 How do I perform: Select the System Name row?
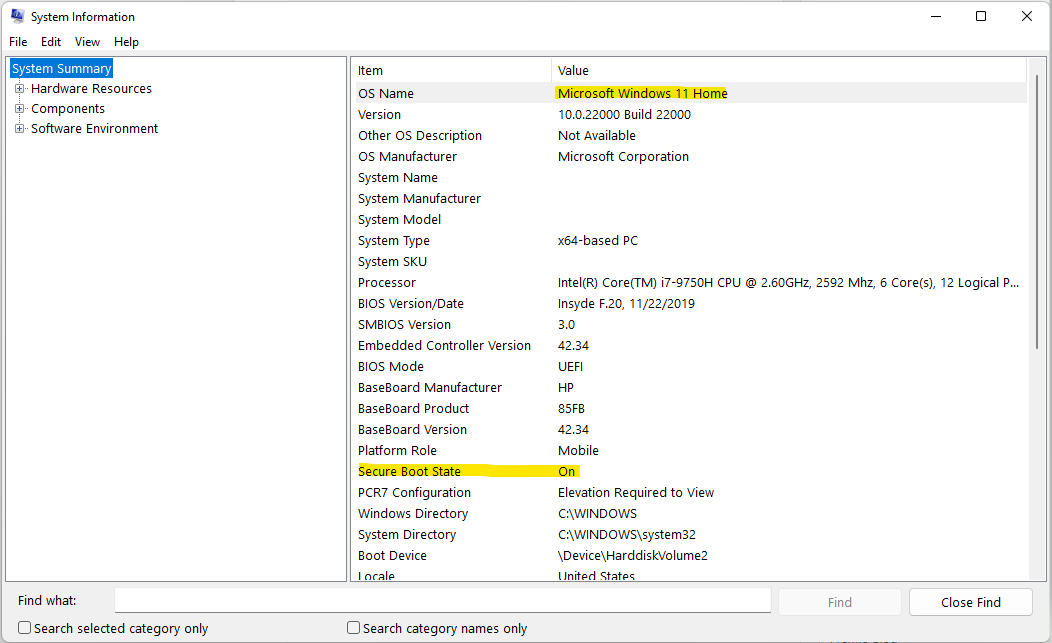[x=689, y=177]
